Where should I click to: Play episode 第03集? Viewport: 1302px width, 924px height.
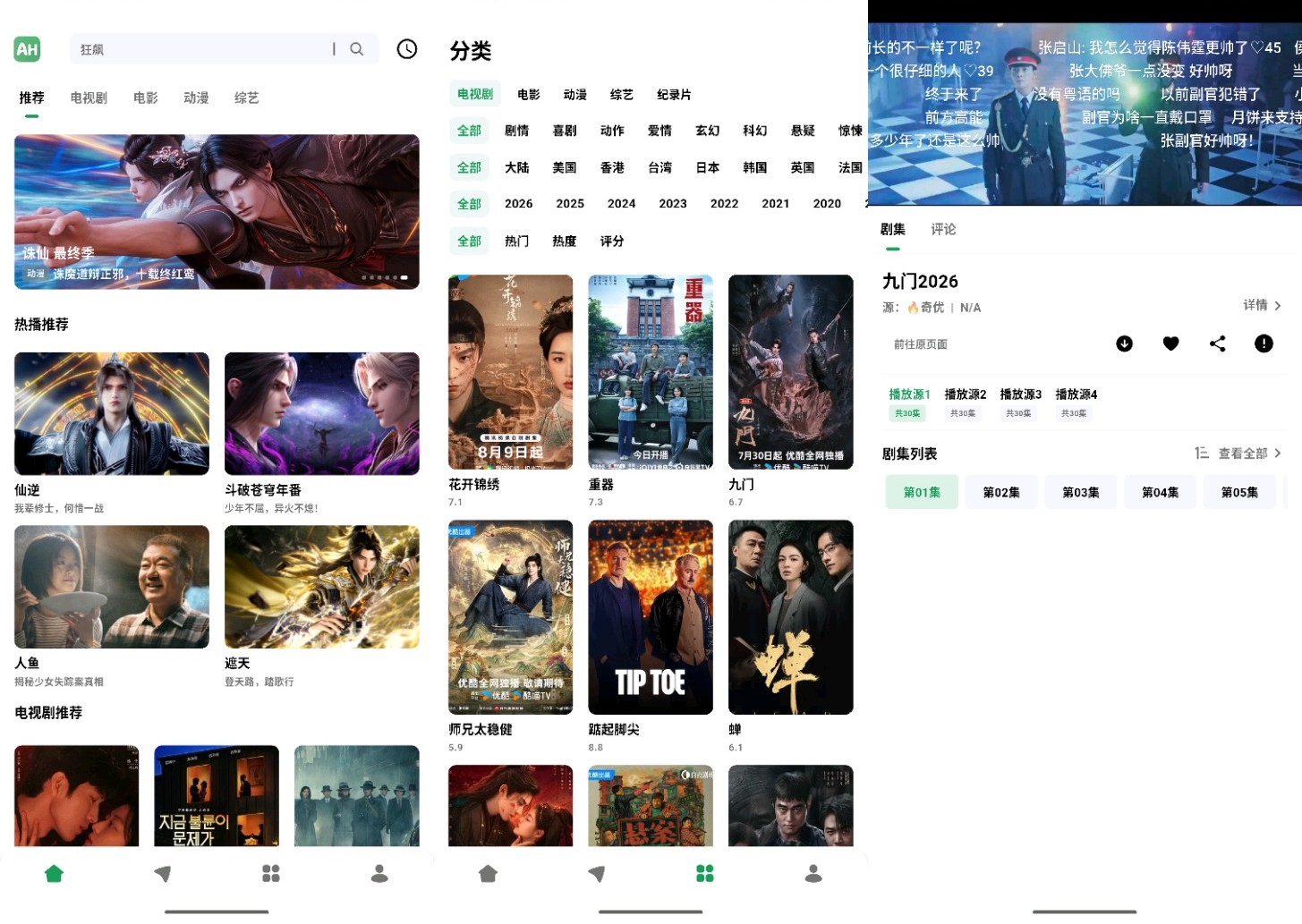tap(1081, 492)
